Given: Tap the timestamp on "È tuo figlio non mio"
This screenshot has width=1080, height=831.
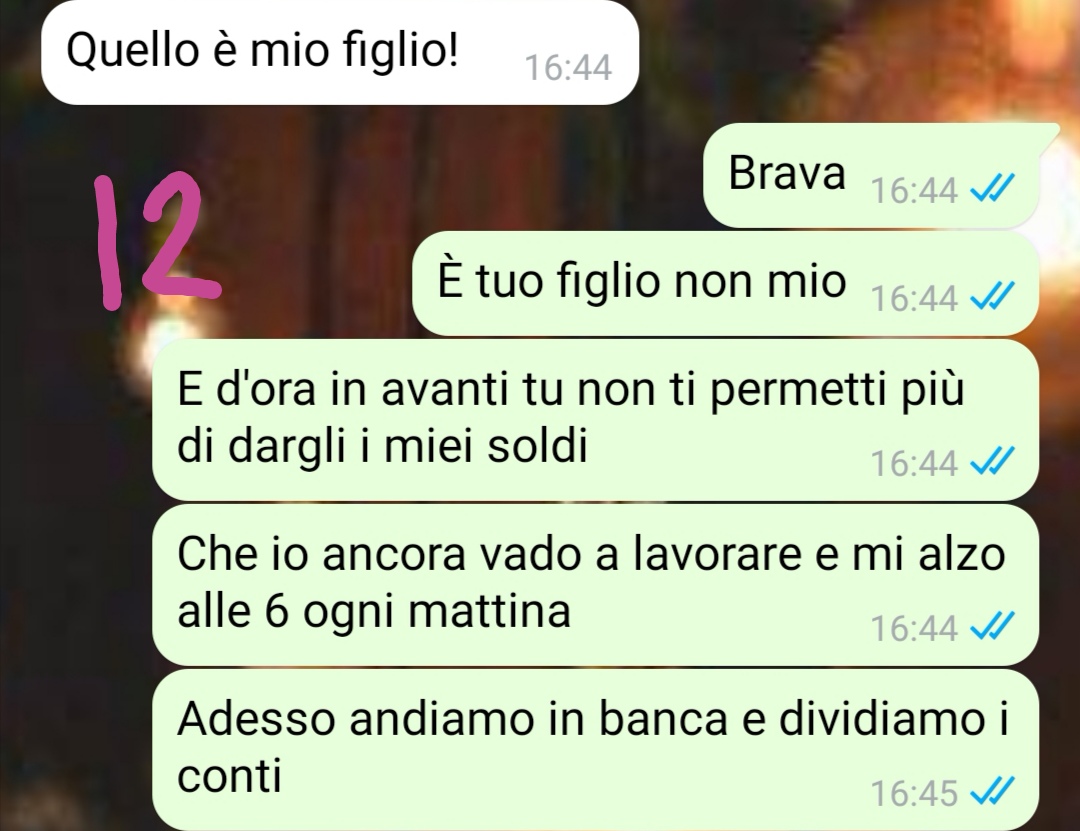Looking at the screenshot, I should coord(914,298).
